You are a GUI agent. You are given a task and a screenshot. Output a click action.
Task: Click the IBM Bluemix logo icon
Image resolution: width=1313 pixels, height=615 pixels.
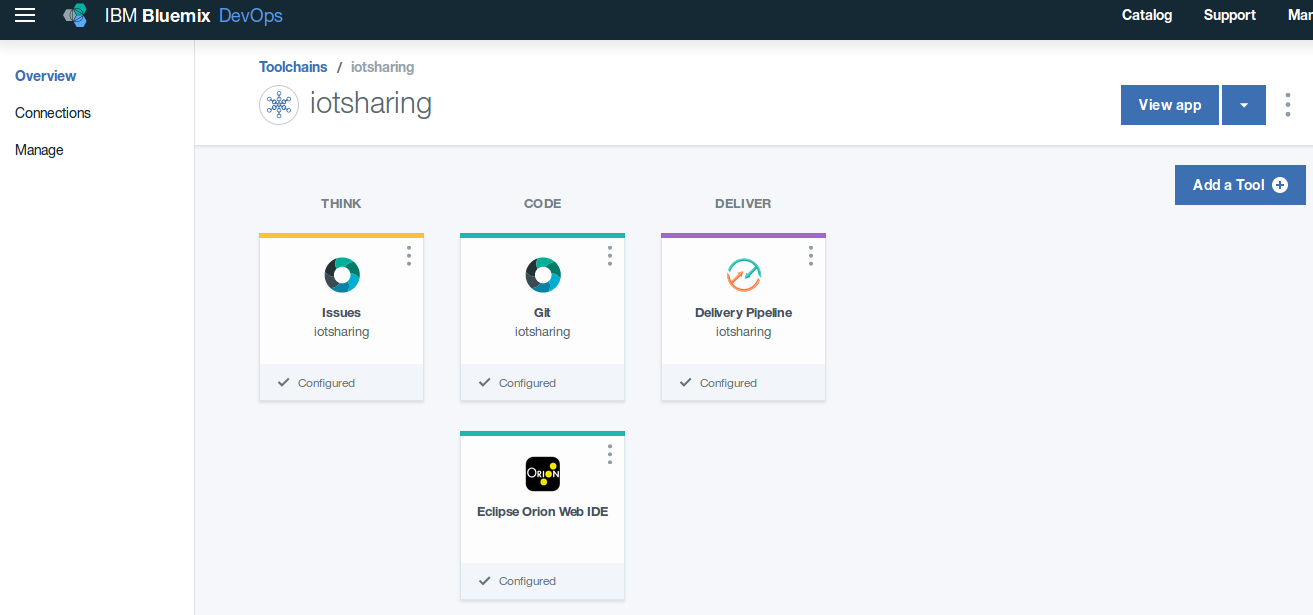pos(74,15)
